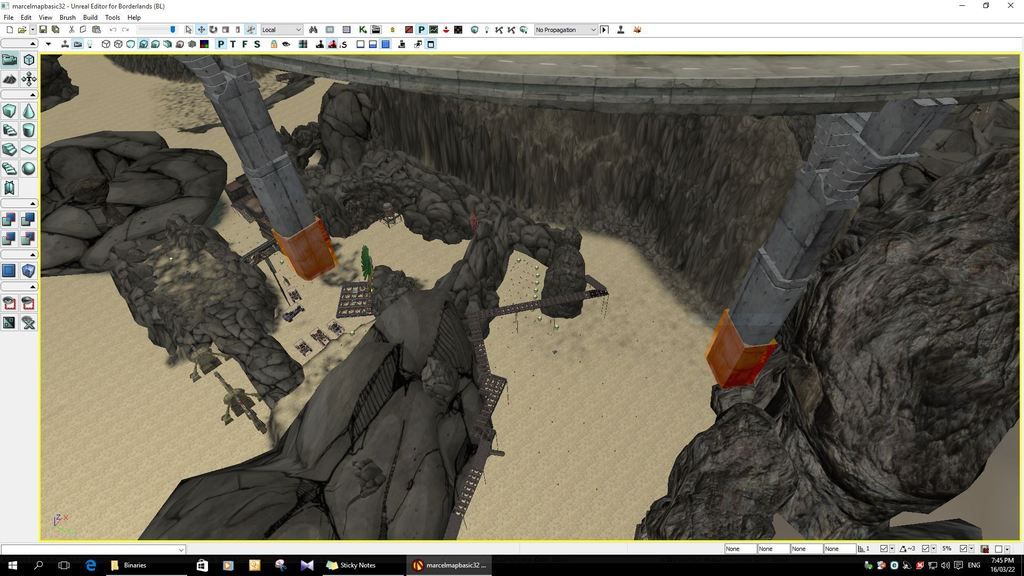Toggle the drag grid checkbox in status bar
Viewport: 1024px width, 576px height.
(884, 549)
